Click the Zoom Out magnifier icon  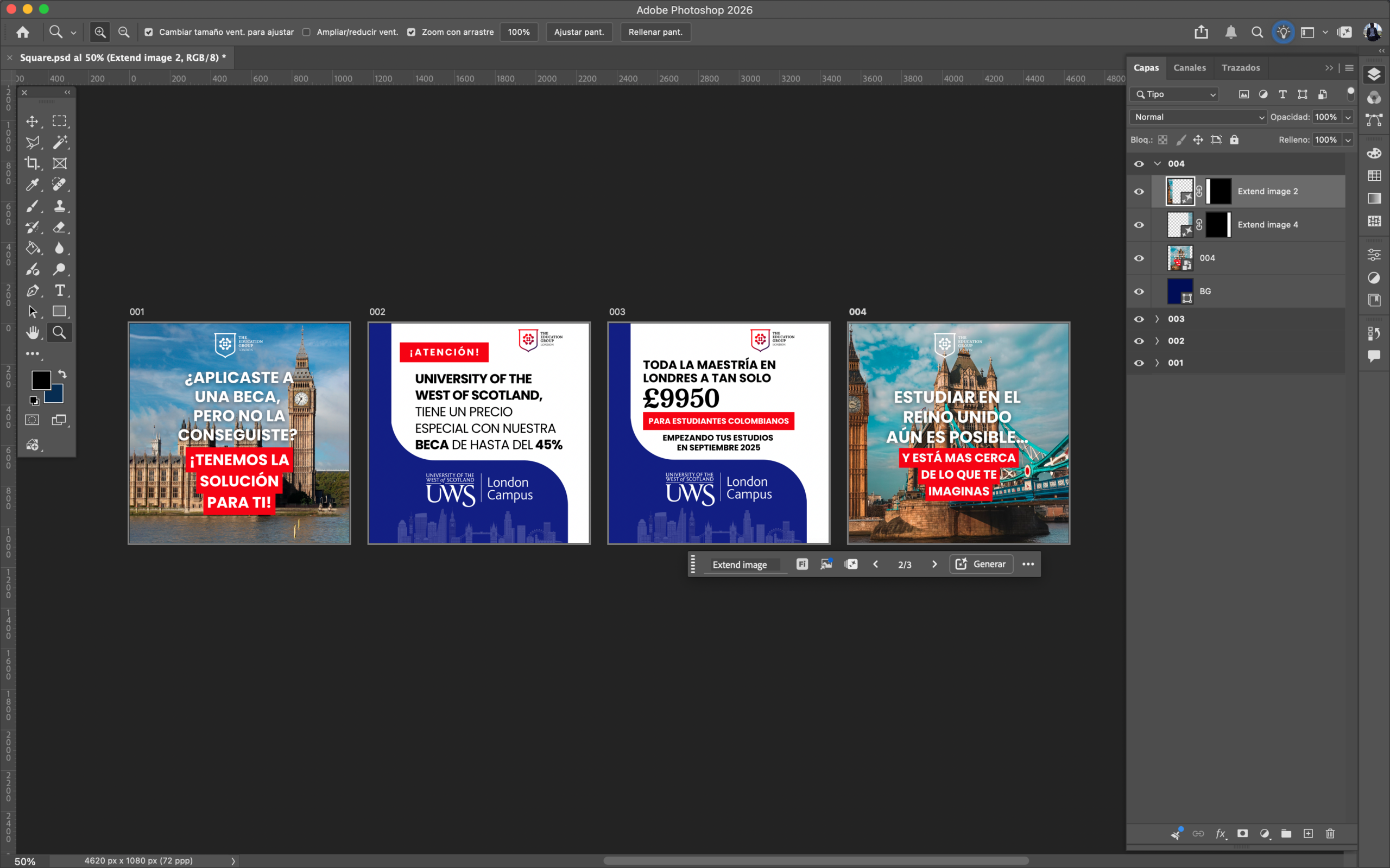pyautogui.click(x=123, y=32)
